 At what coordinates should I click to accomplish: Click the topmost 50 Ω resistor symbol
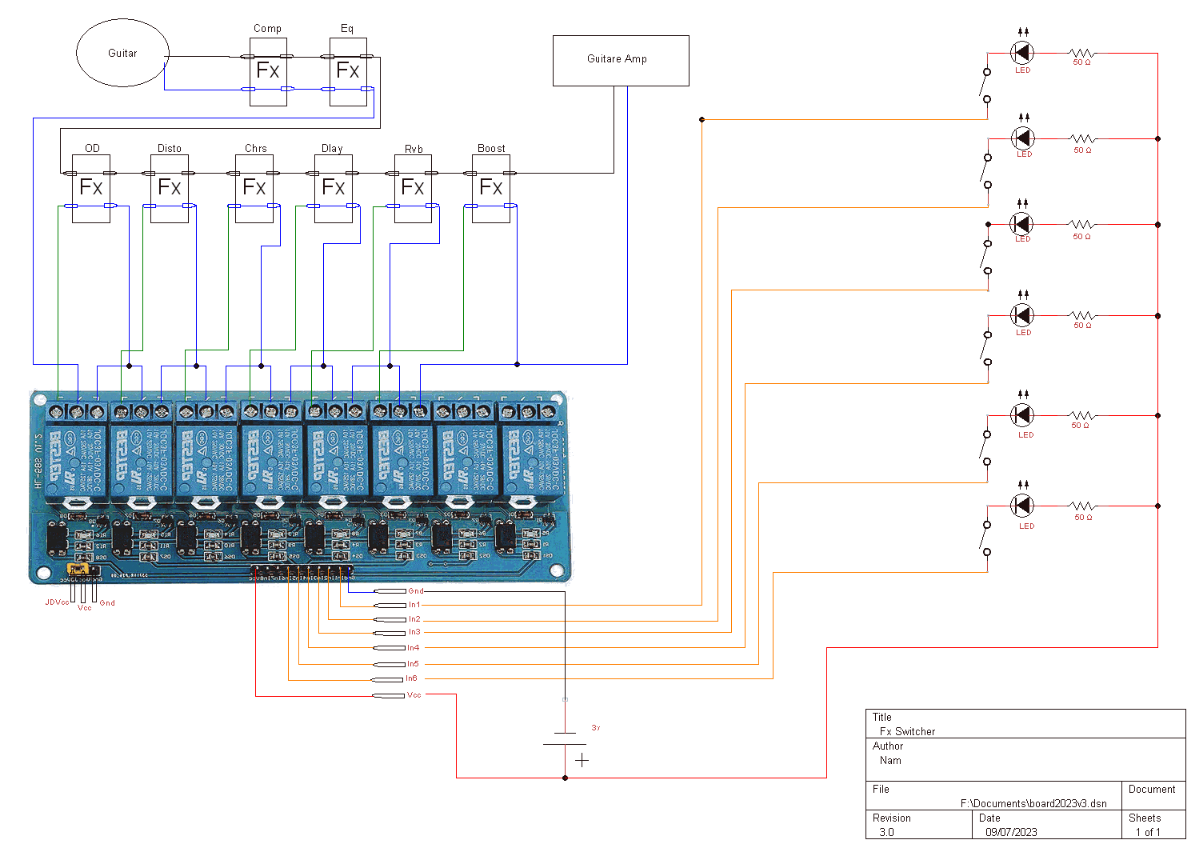point(1082,53)
